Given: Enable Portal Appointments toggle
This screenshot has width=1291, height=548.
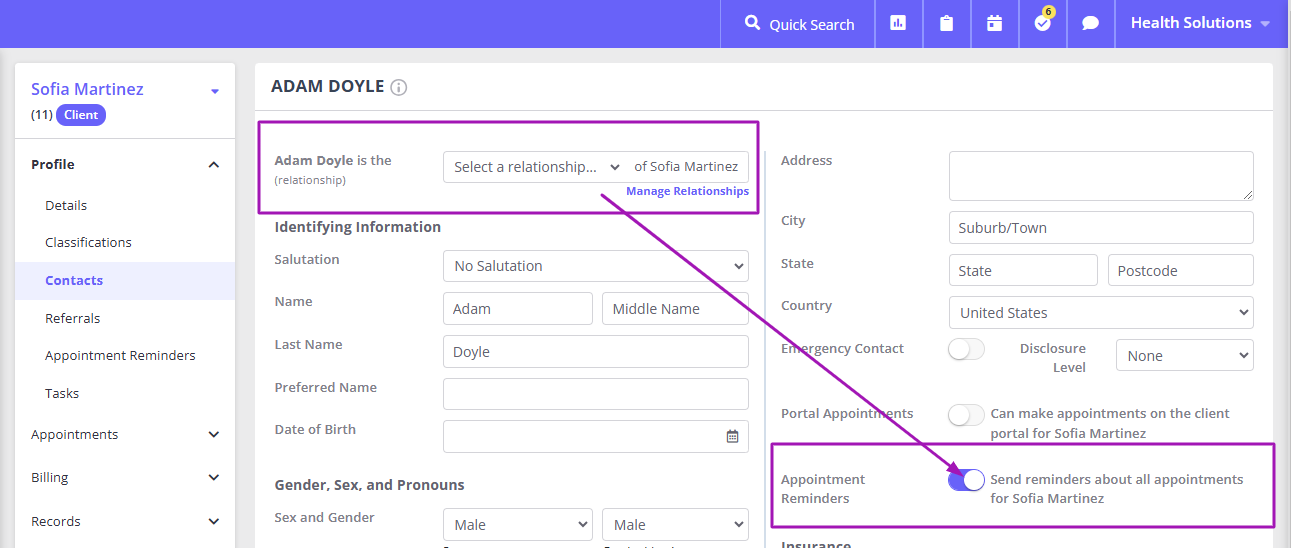Looking at the screenshot, I should (966, 414).
